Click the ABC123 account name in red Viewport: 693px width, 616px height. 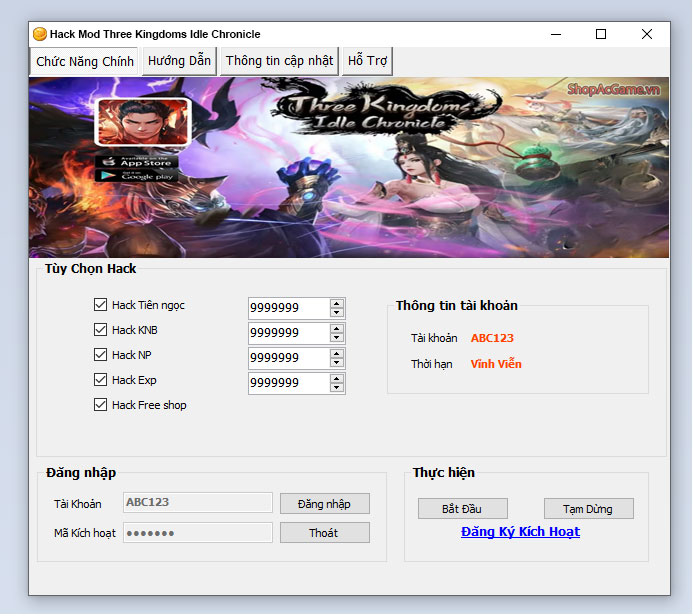click(492, 338)
